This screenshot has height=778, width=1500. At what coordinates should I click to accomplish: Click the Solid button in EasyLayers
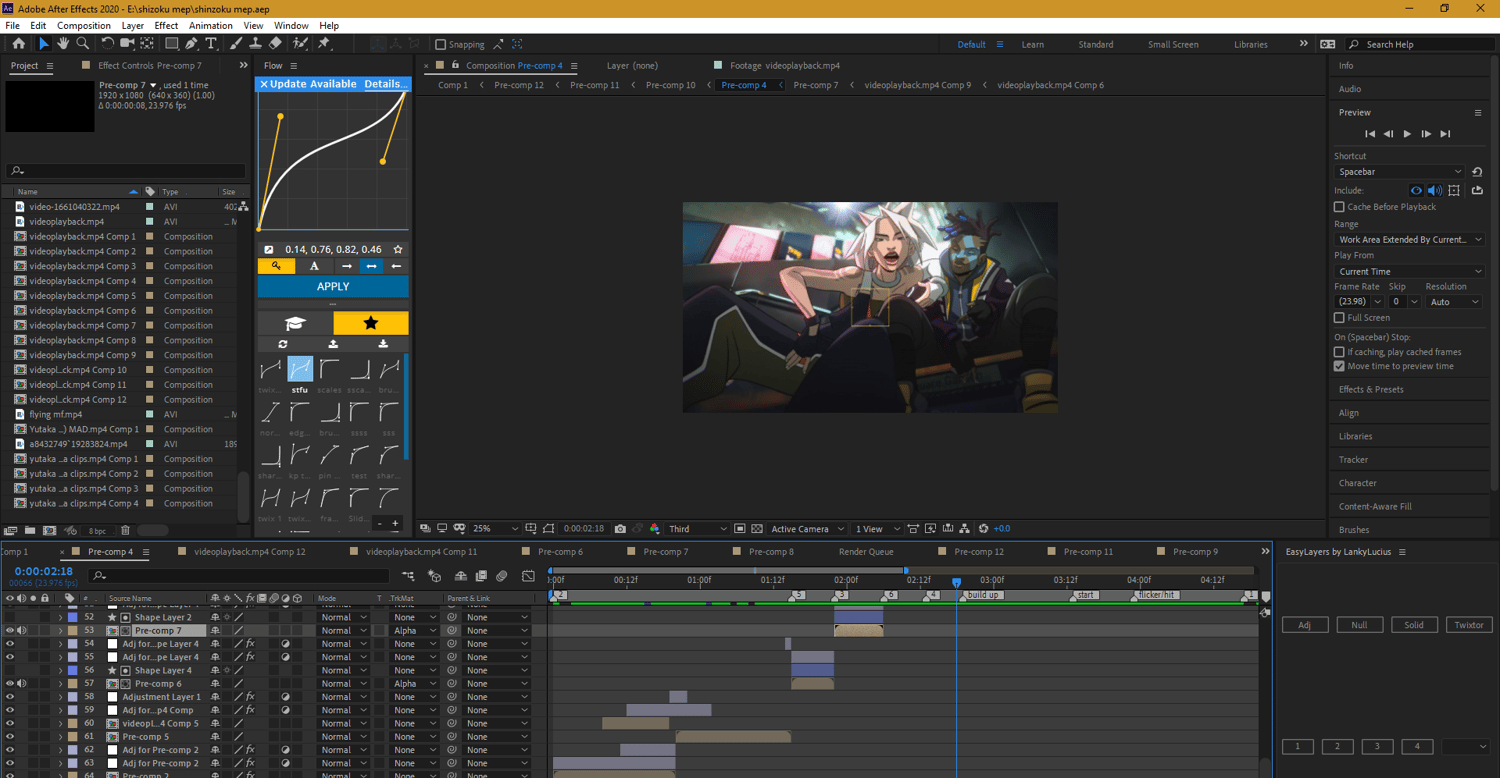(1414, 625)
